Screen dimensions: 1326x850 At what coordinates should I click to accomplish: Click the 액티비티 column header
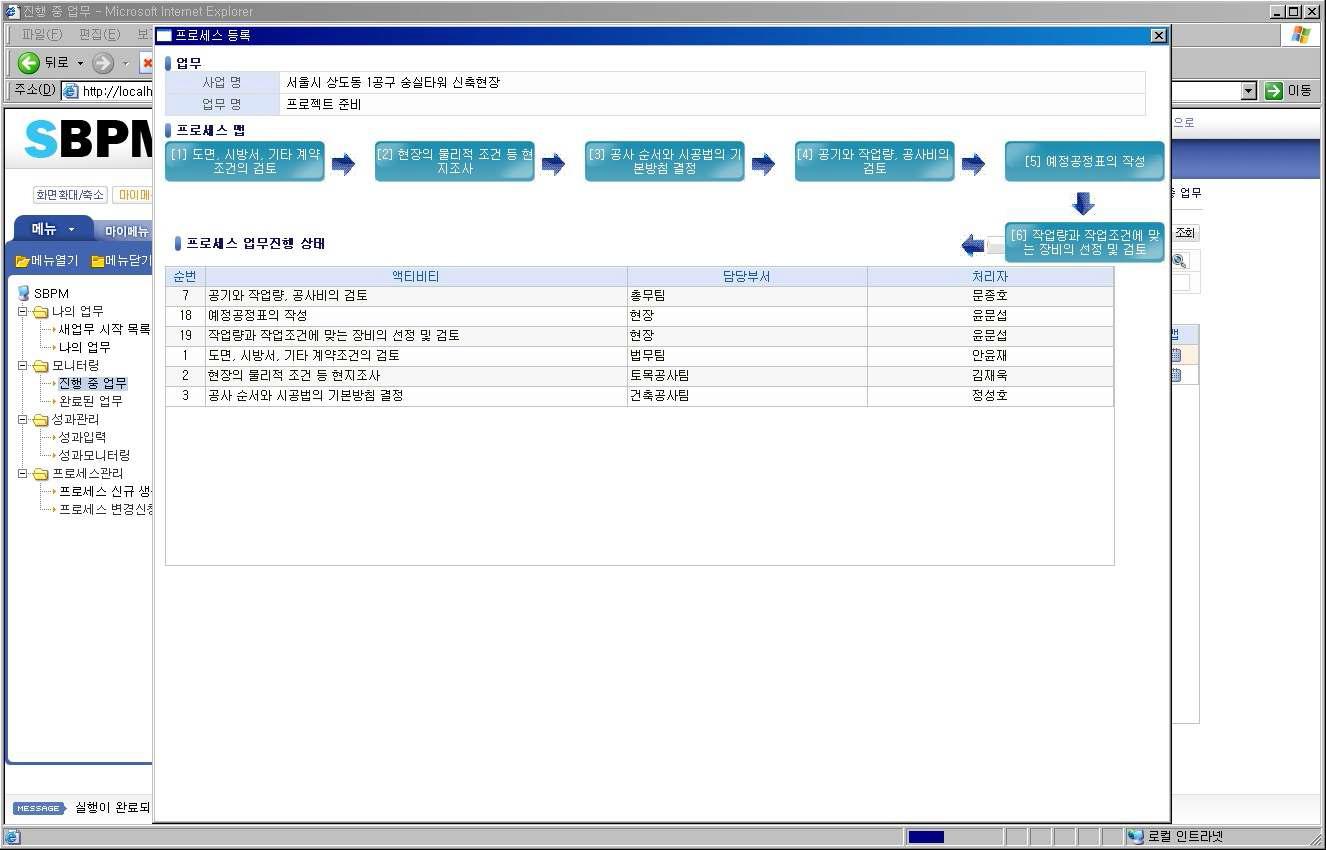pyautogui.click(x=416, y=276)
